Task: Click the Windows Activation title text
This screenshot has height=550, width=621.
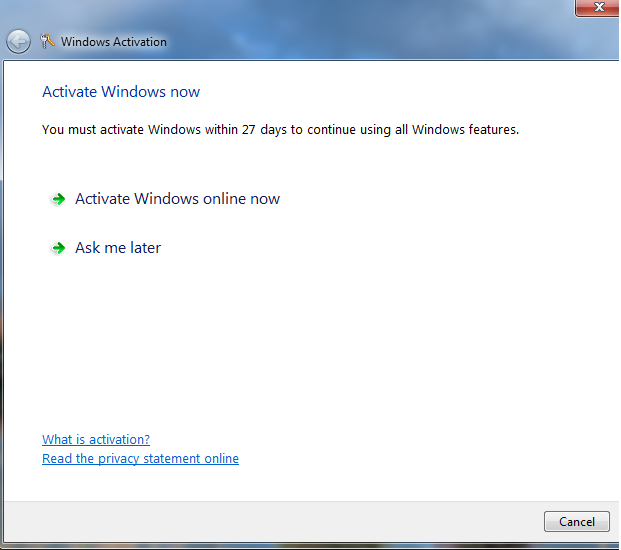Action: [x=114, y=42]
